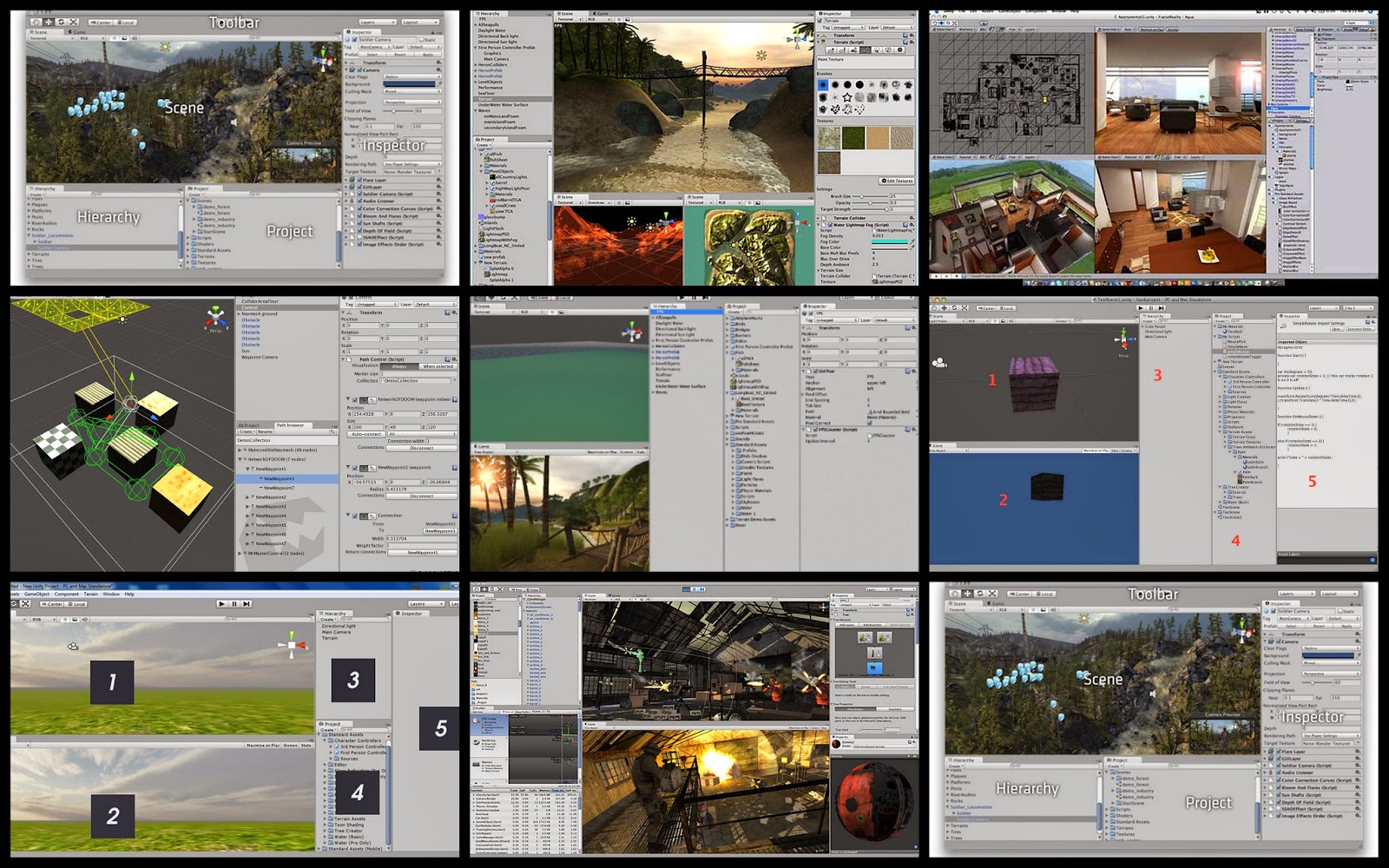Open GameObject menu
The width and height of the screenshot is (1389, 868).
36,594
